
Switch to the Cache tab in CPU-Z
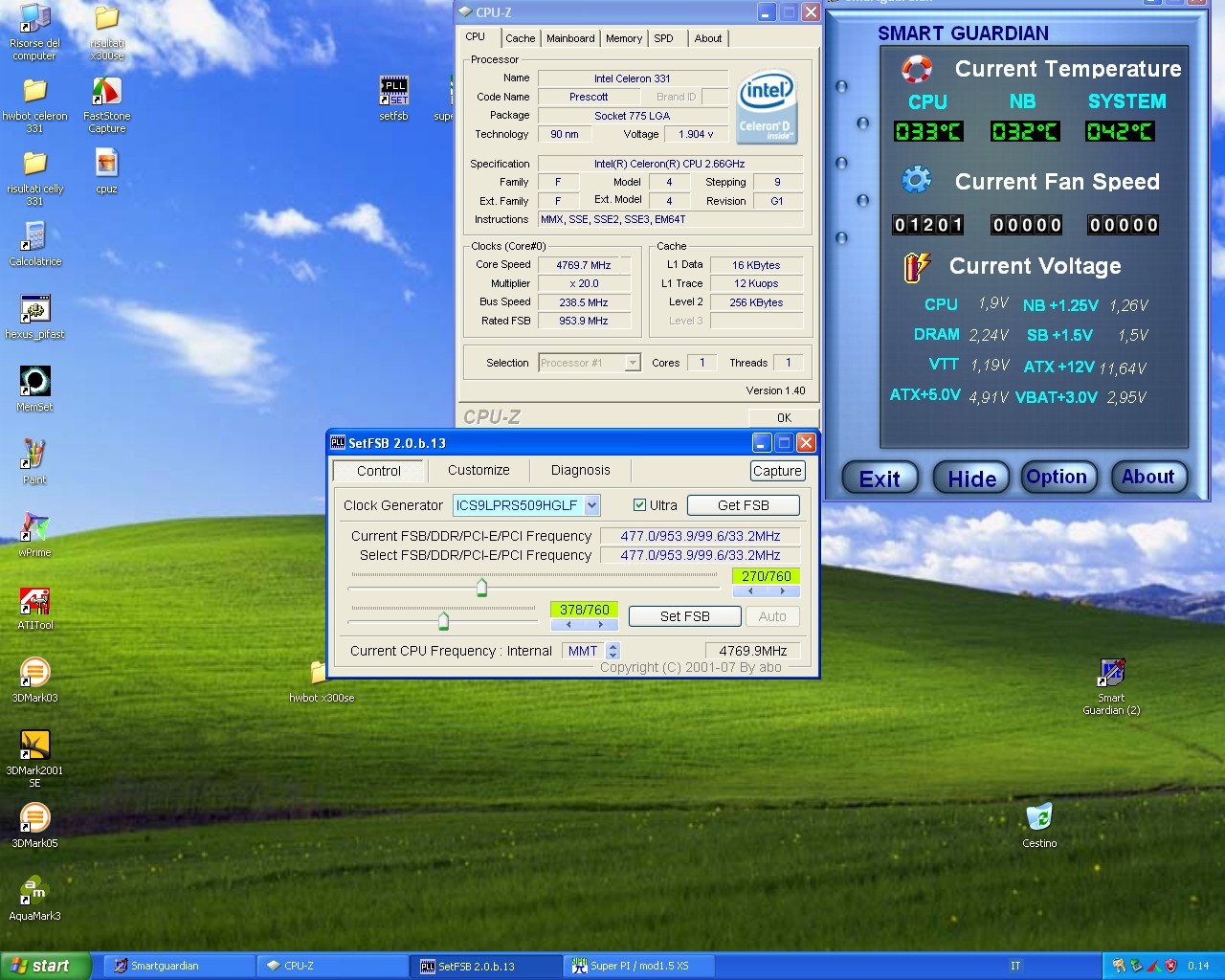(521, 38)
